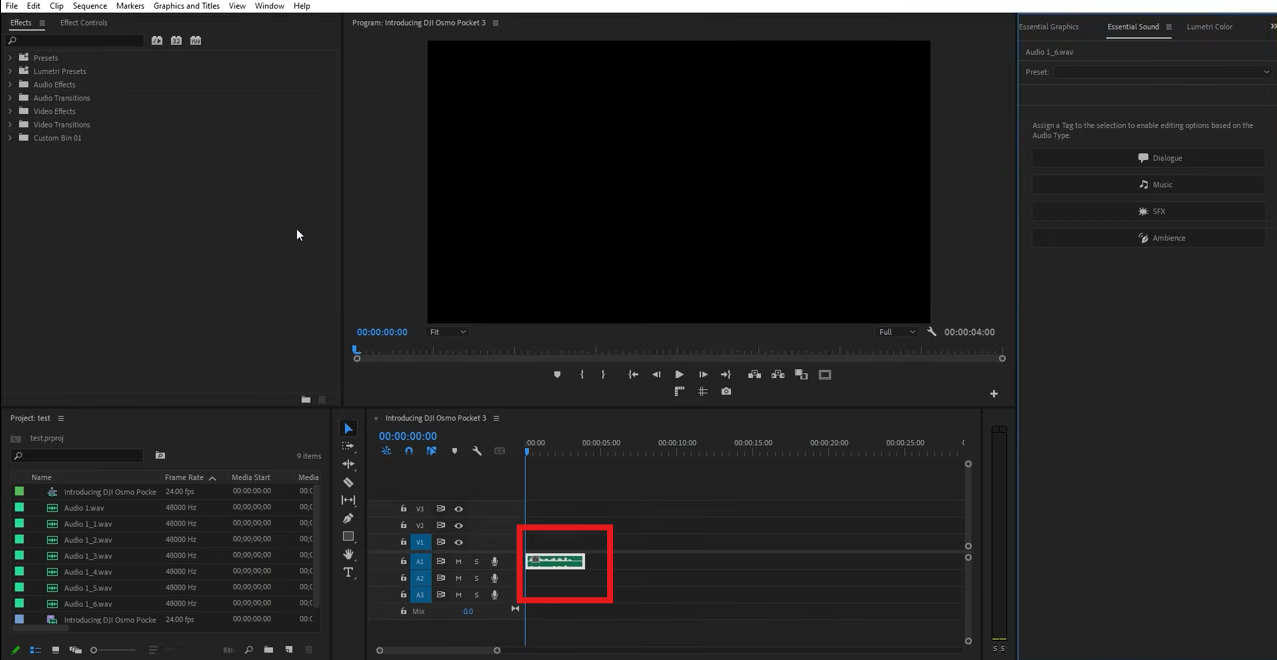Viewport: 1277px width, 660px height.
Task: Select the Razor tool
Action: (x=348, y=482)
